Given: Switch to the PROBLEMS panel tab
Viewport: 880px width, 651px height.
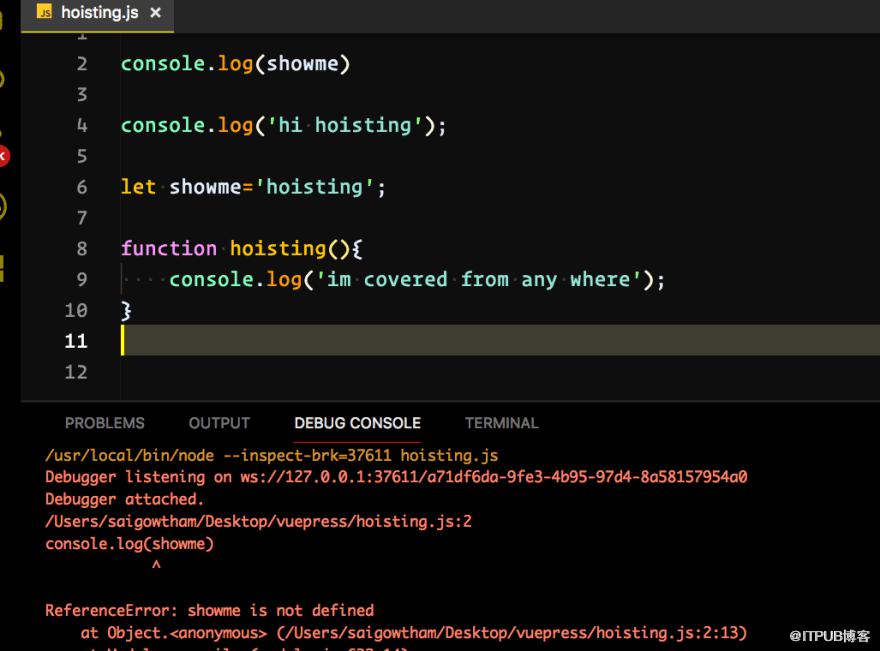Looking at the screenshot, I should pyautogui.click(x=105, y=423).
